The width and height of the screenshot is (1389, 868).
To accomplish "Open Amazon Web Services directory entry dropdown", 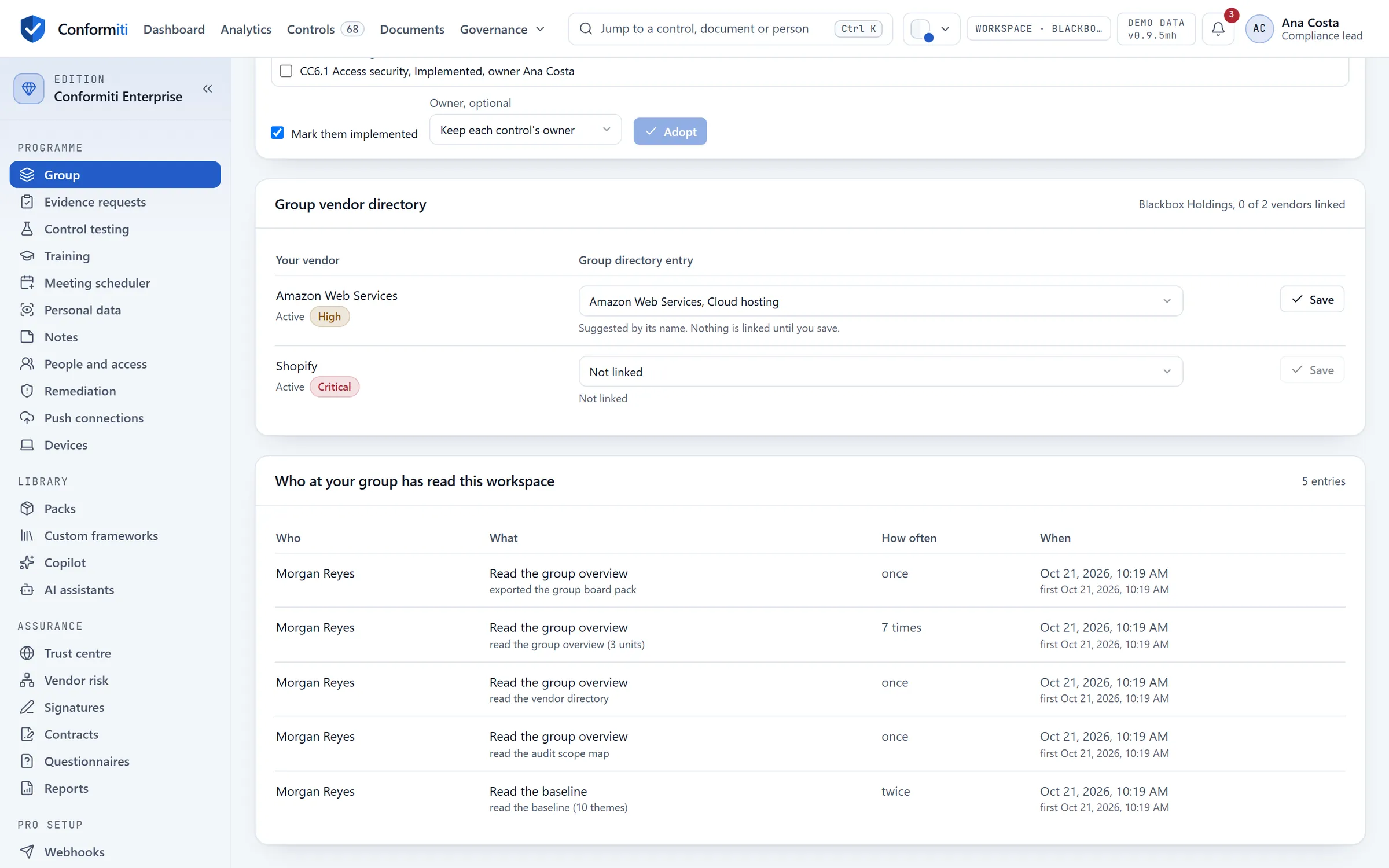I will [880, 301].
